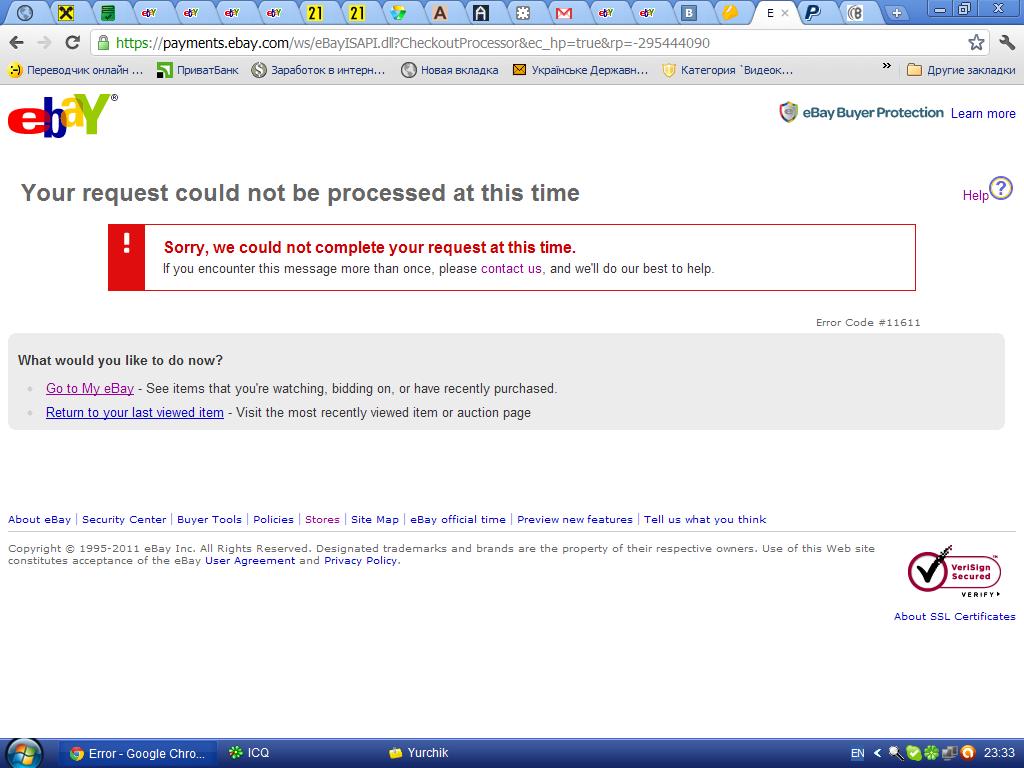Open the Новая вкладка bookmark
The height and width of the screenshot is (768, 1024).
450,70
